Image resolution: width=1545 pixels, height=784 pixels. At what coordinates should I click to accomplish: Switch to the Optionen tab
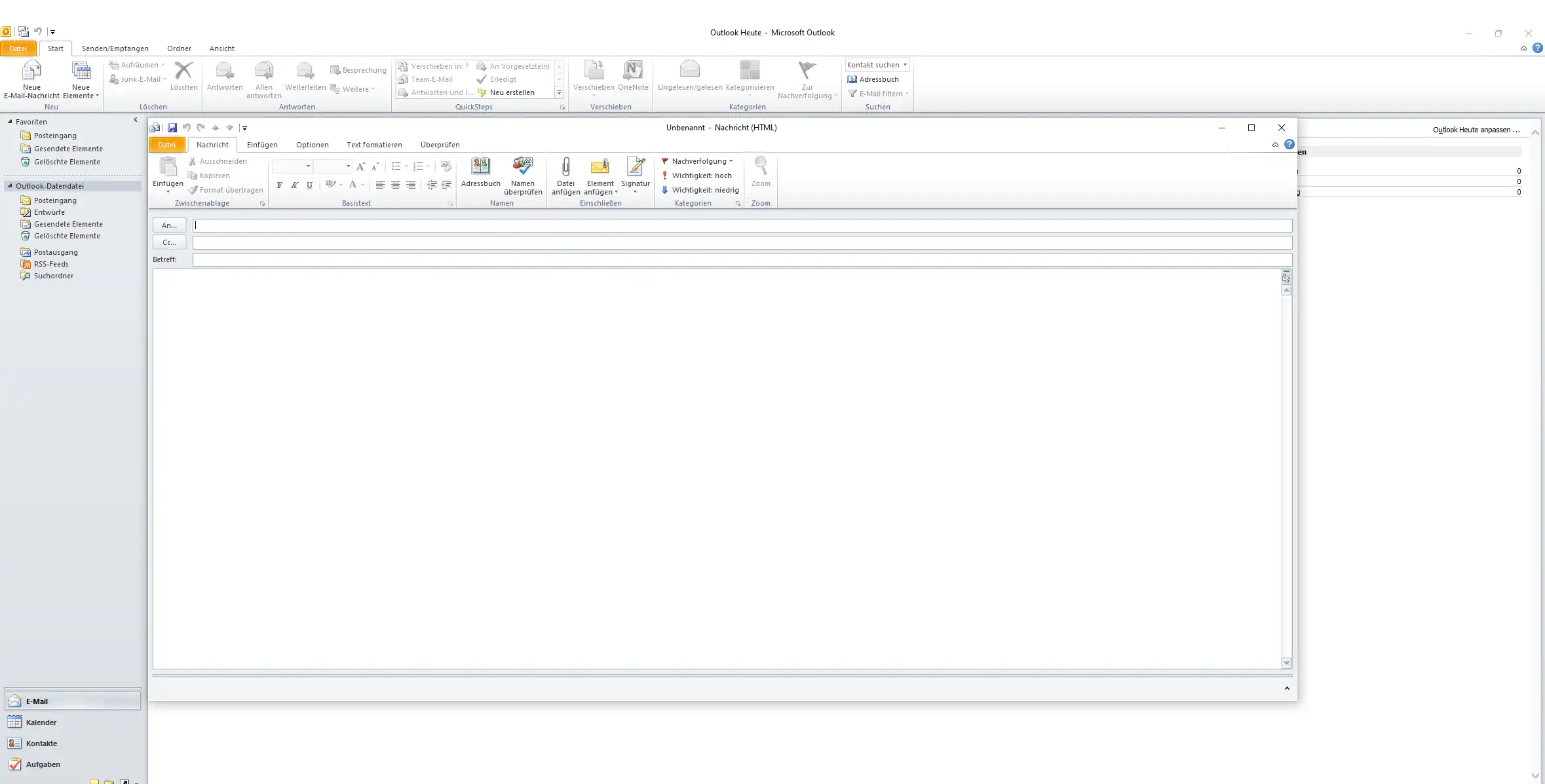click(312, 145)
